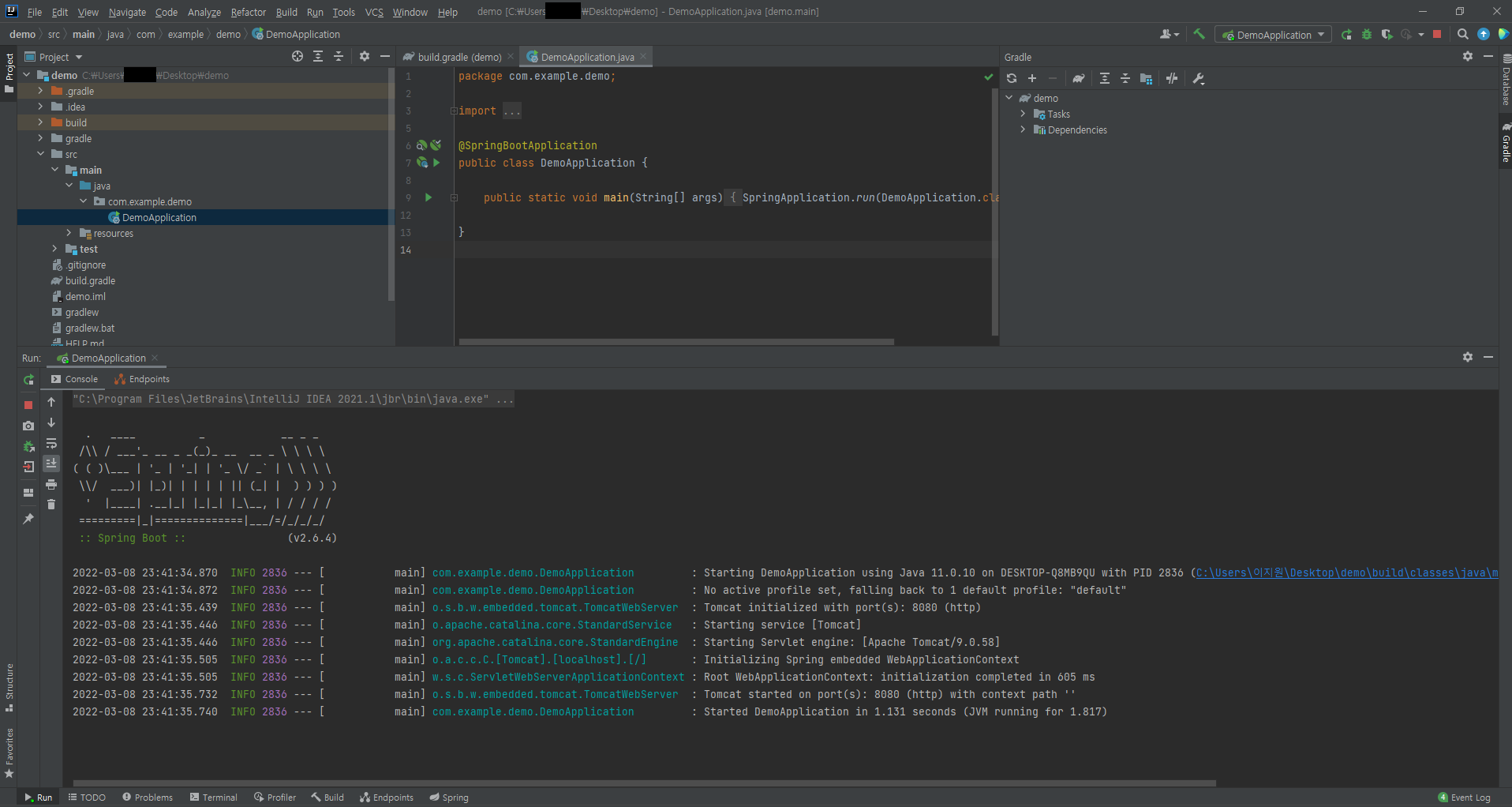
Task: Stop the application using top toolbar red square
Action: [1437, 35]
